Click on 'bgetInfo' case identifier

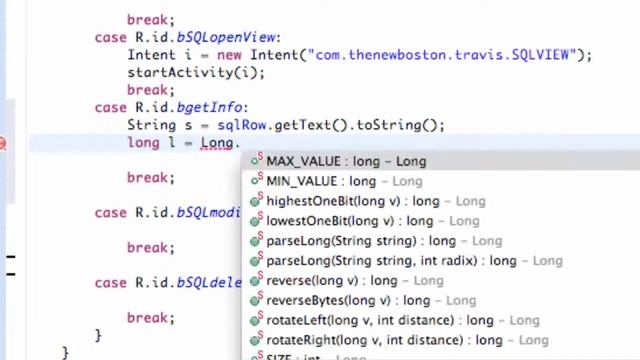pyautogui.click(x=209, y=107)
